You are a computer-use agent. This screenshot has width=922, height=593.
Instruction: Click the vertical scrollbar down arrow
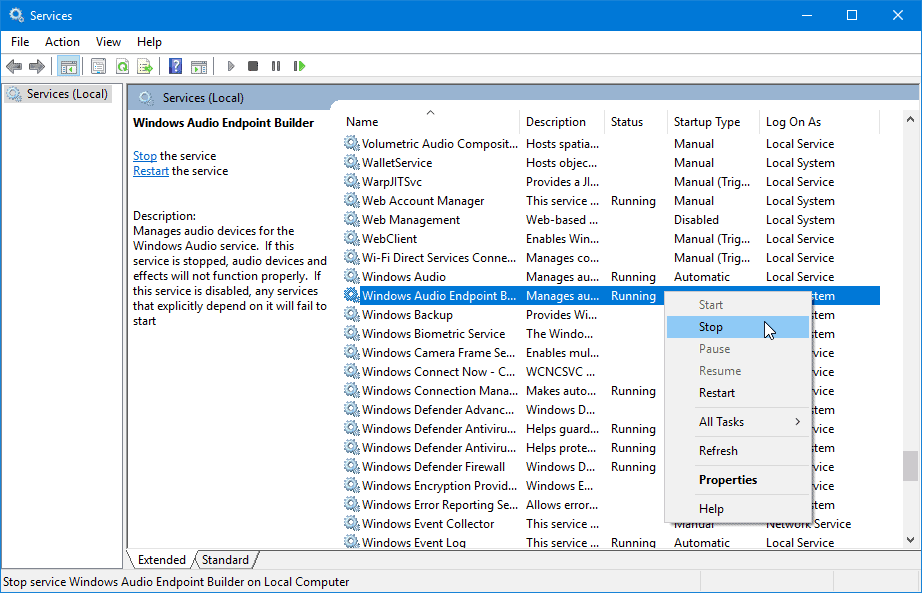910,539
